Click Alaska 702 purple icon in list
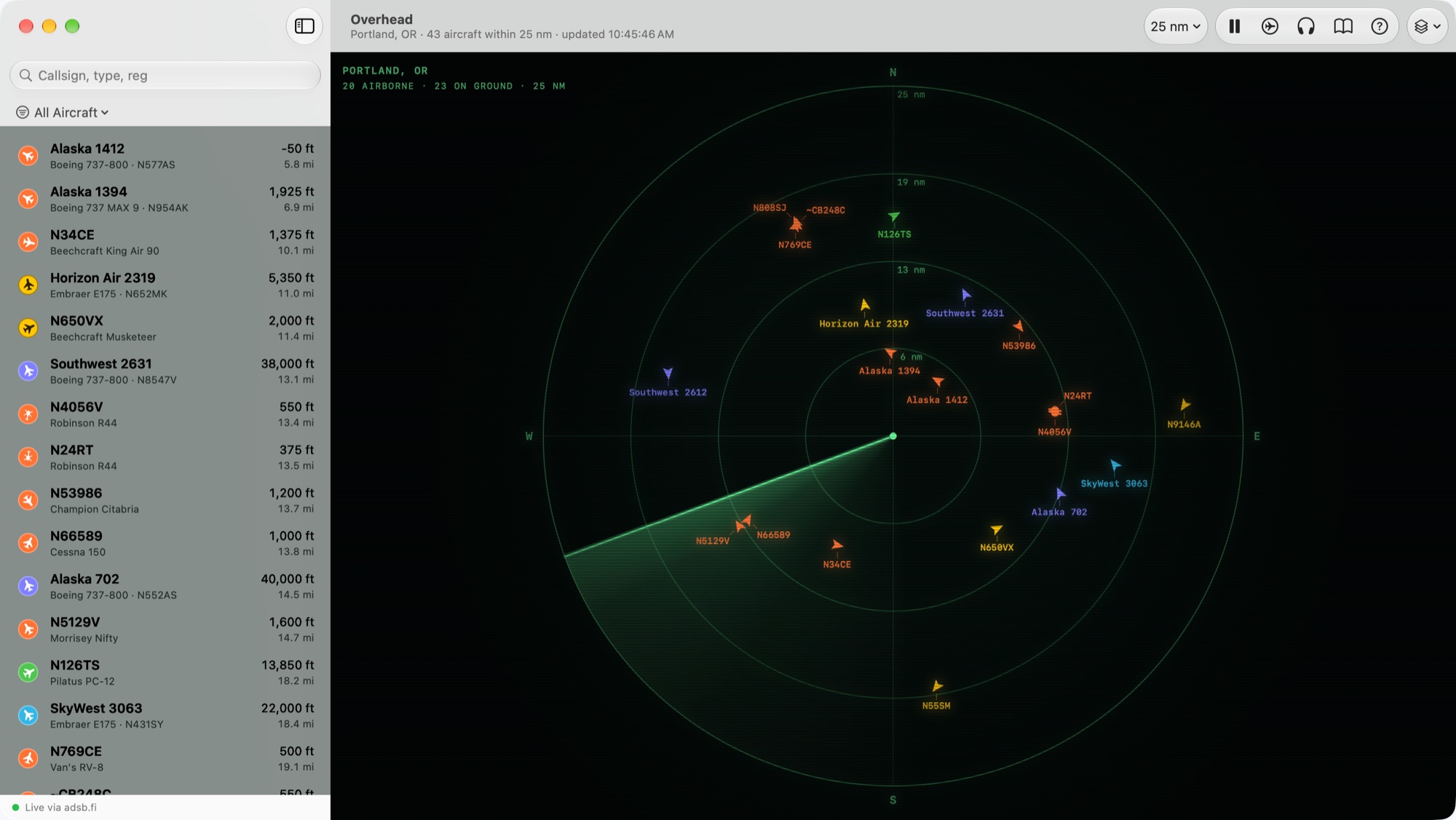This screenshot has height=820, width=1456. pyautogui.click(x=28, y=586)
